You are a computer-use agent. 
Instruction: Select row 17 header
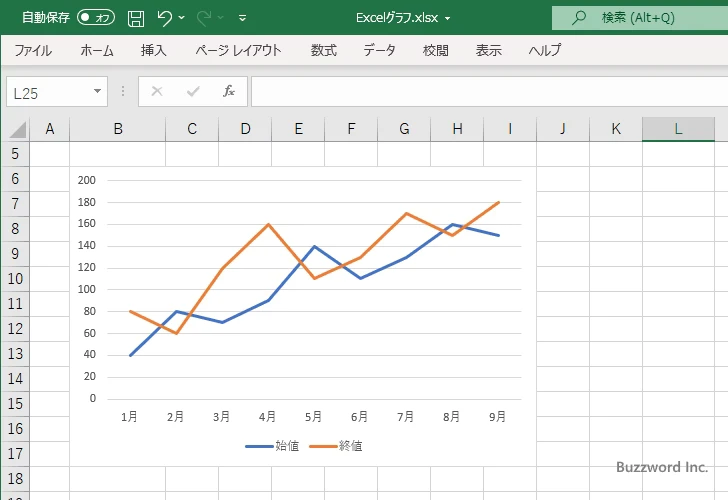15,454
